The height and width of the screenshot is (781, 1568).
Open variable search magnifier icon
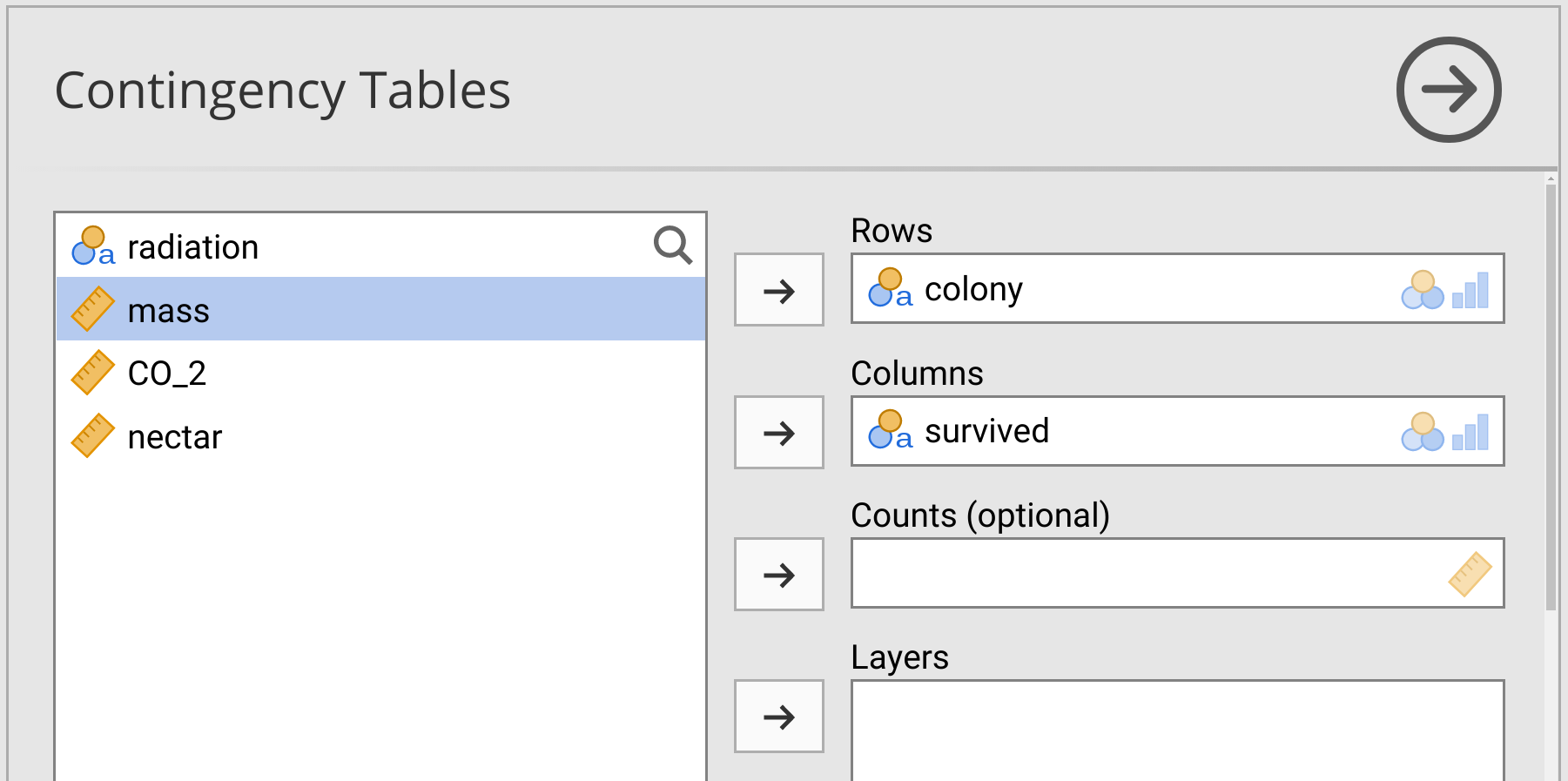(672, 246)
